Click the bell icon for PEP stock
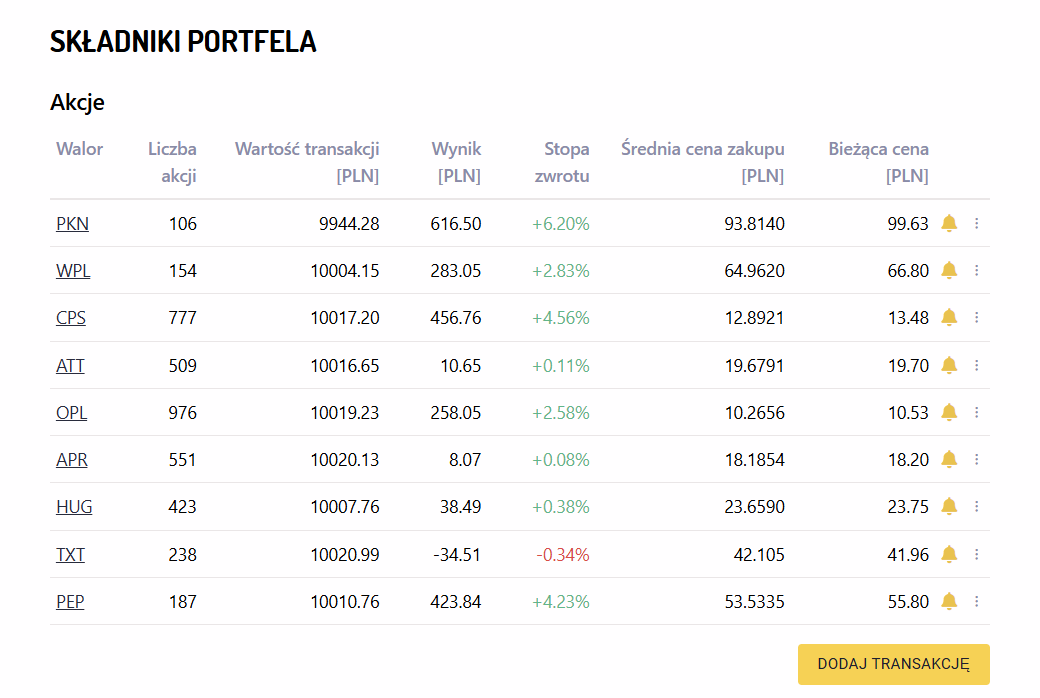 point(949,601)
